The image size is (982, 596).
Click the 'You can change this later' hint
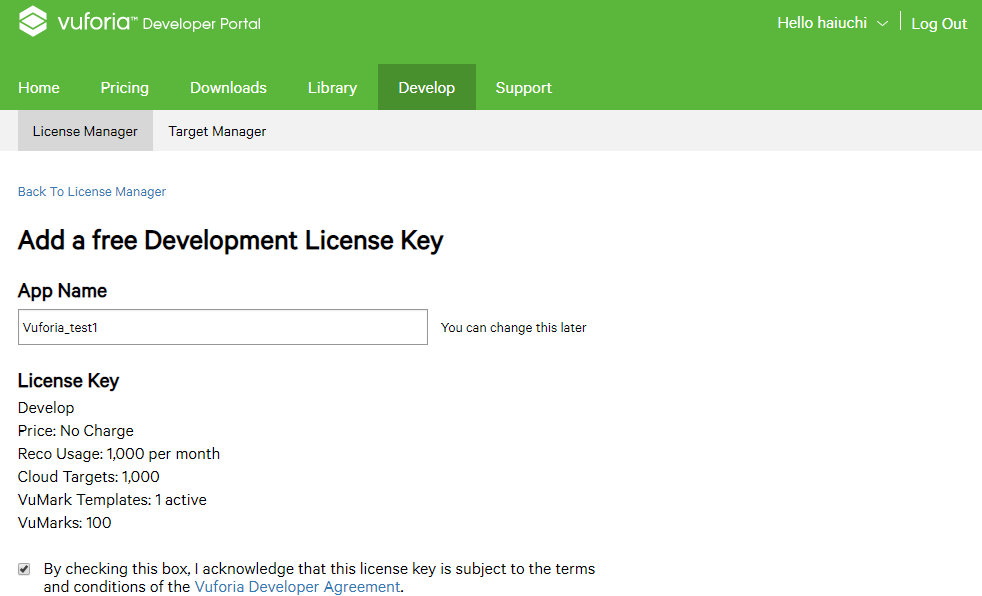click(x=514, y=327)
